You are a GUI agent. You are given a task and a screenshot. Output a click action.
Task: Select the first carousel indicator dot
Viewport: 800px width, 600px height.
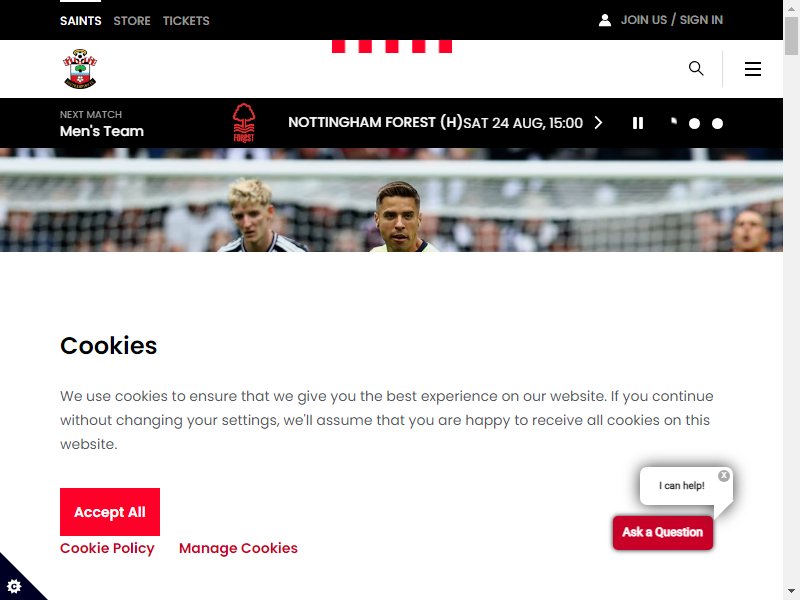click(x=673, y=122)
